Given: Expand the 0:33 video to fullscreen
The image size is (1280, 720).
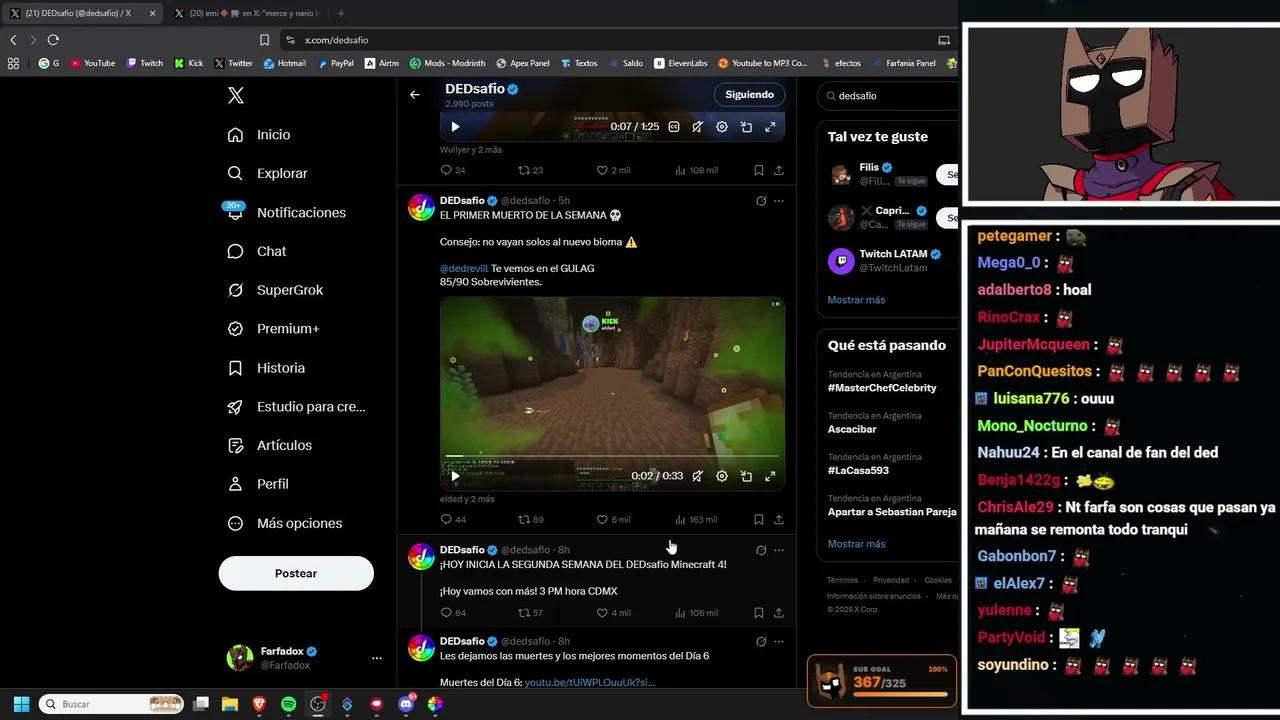Looking at the screenshot, I should (x=770, y=476).
